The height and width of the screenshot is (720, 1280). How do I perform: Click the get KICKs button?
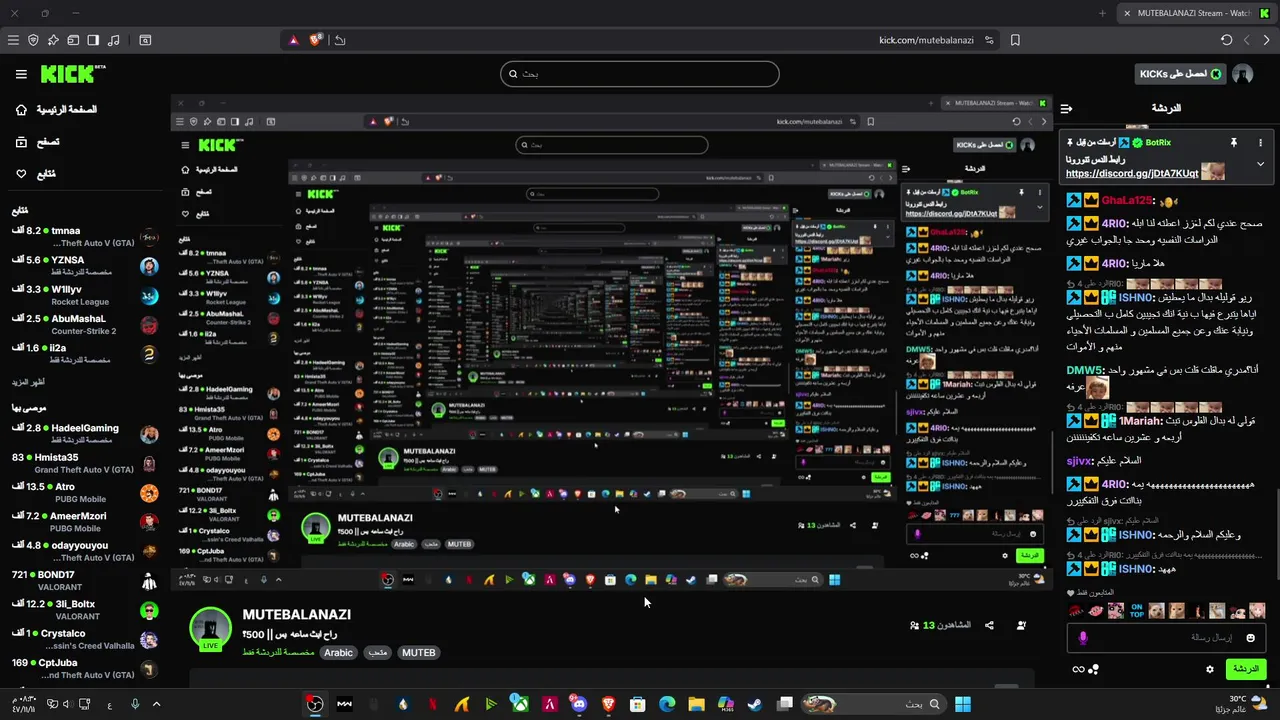[x=1181, y=74]
